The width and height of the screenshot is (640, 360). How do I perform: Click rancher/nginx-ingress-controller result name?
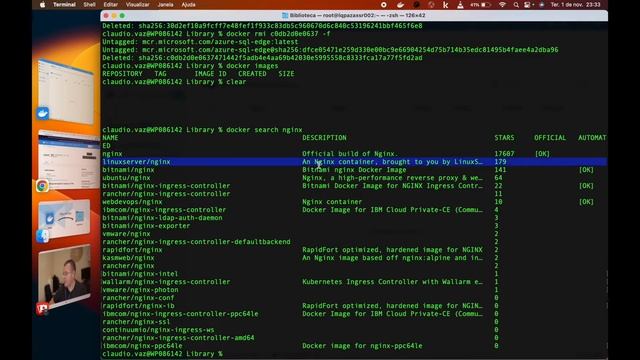[x=166, y=194]
